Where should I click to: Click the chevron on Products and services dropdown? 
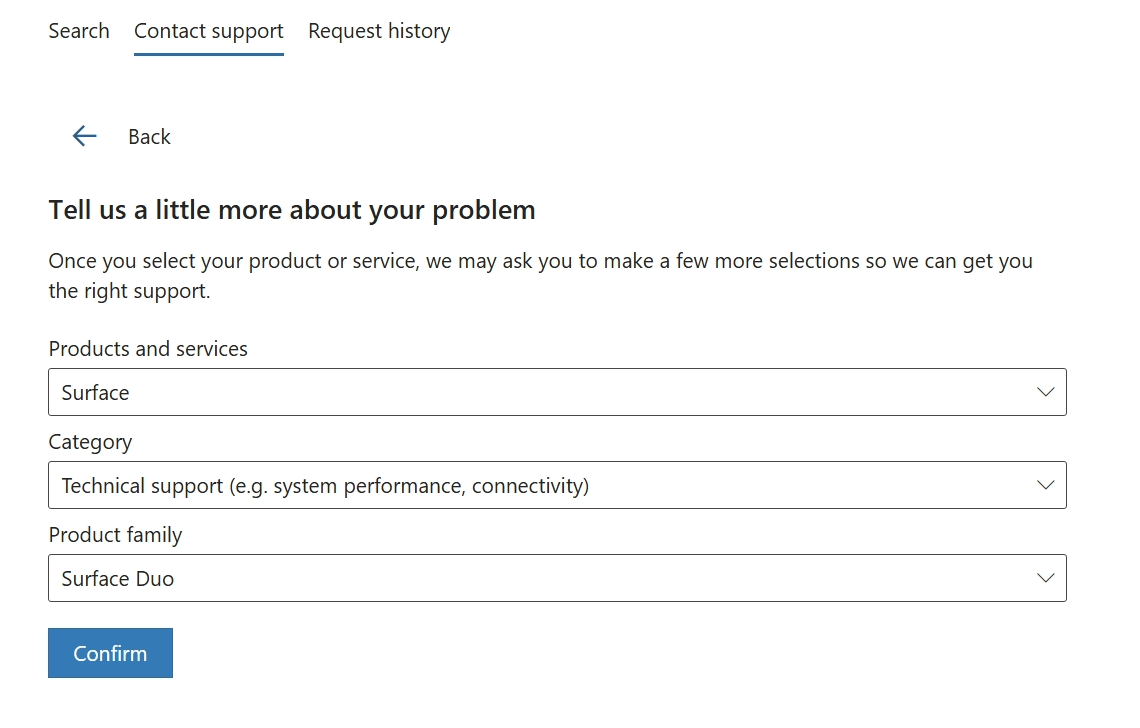point(1045,392)
